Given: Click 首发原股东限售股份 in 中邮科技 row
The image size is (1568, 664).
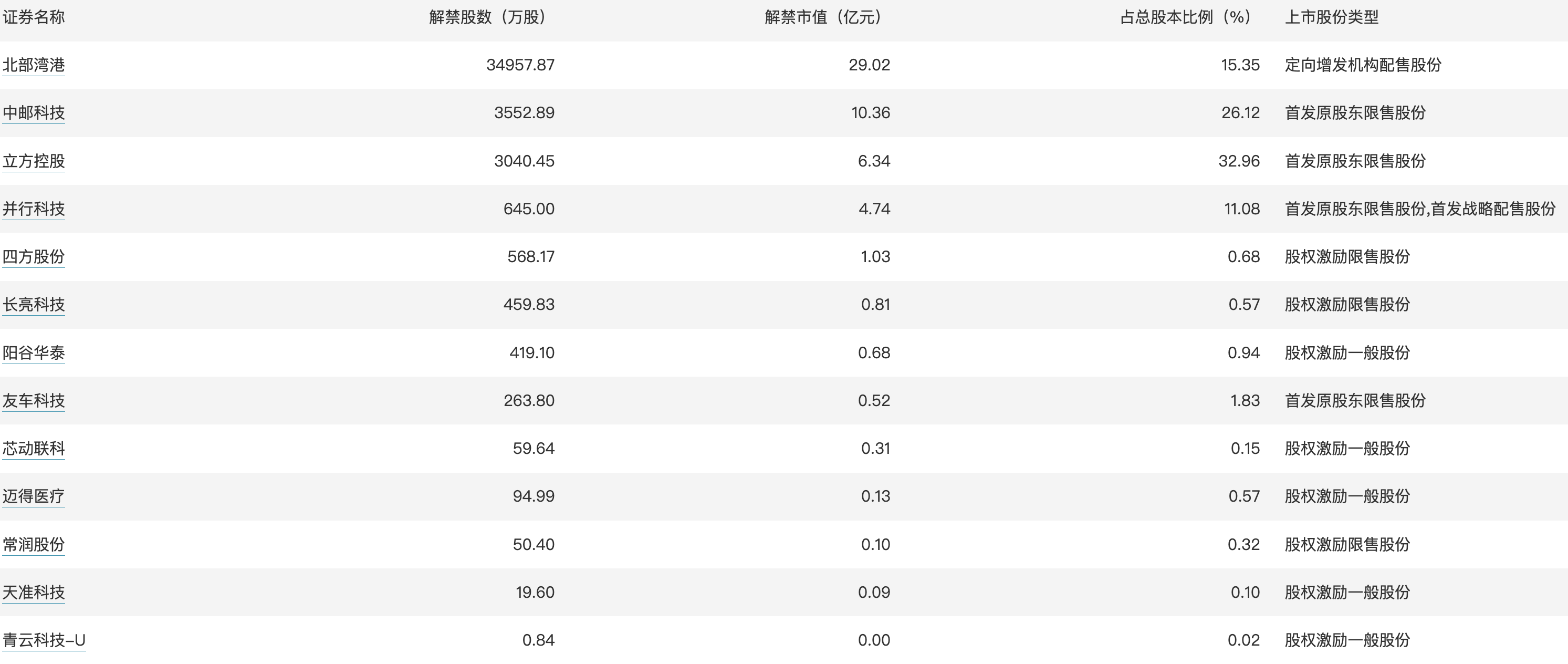Looking at the screenshot, I should point(1355,113).
